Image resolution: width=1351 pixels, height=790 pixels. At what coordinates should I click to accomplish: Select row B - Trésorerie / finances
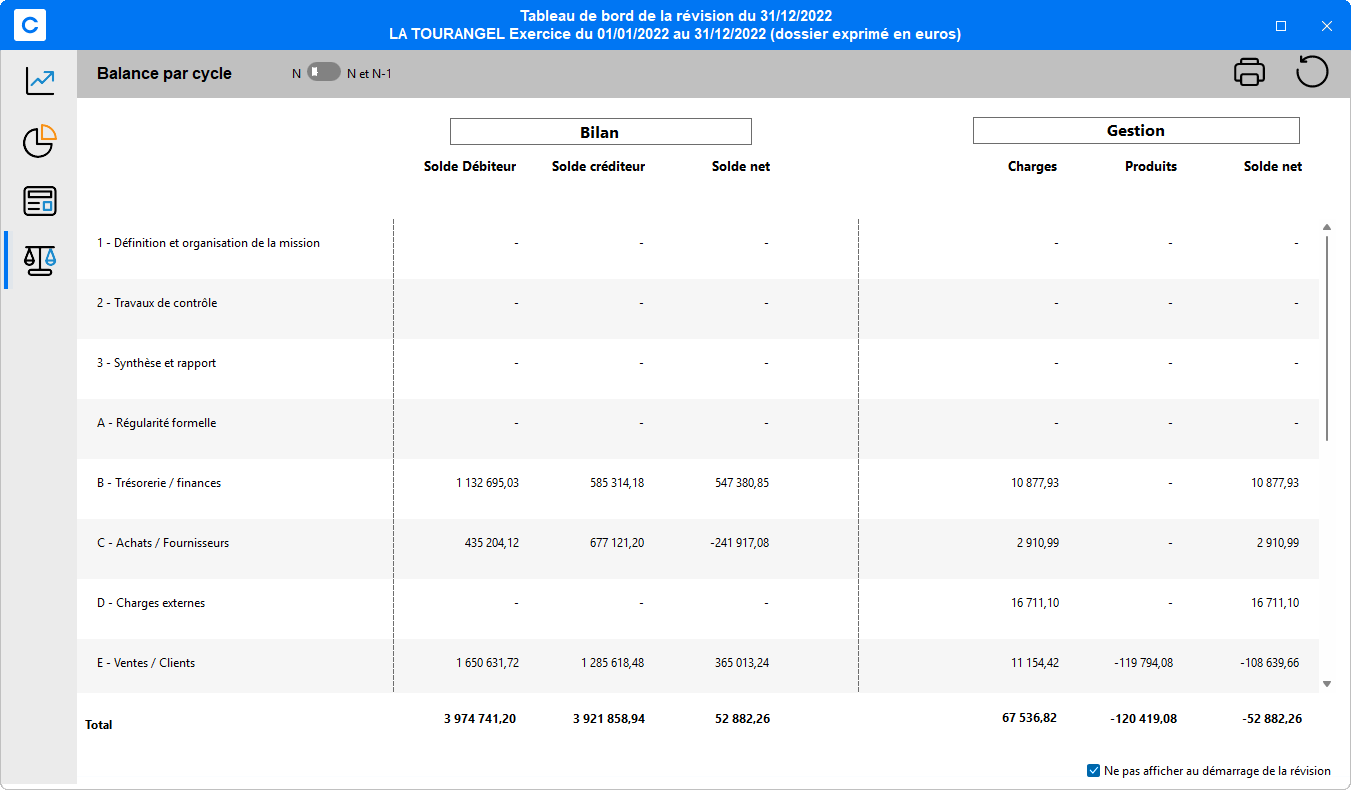pyautogui.click(x=698, y=489)
